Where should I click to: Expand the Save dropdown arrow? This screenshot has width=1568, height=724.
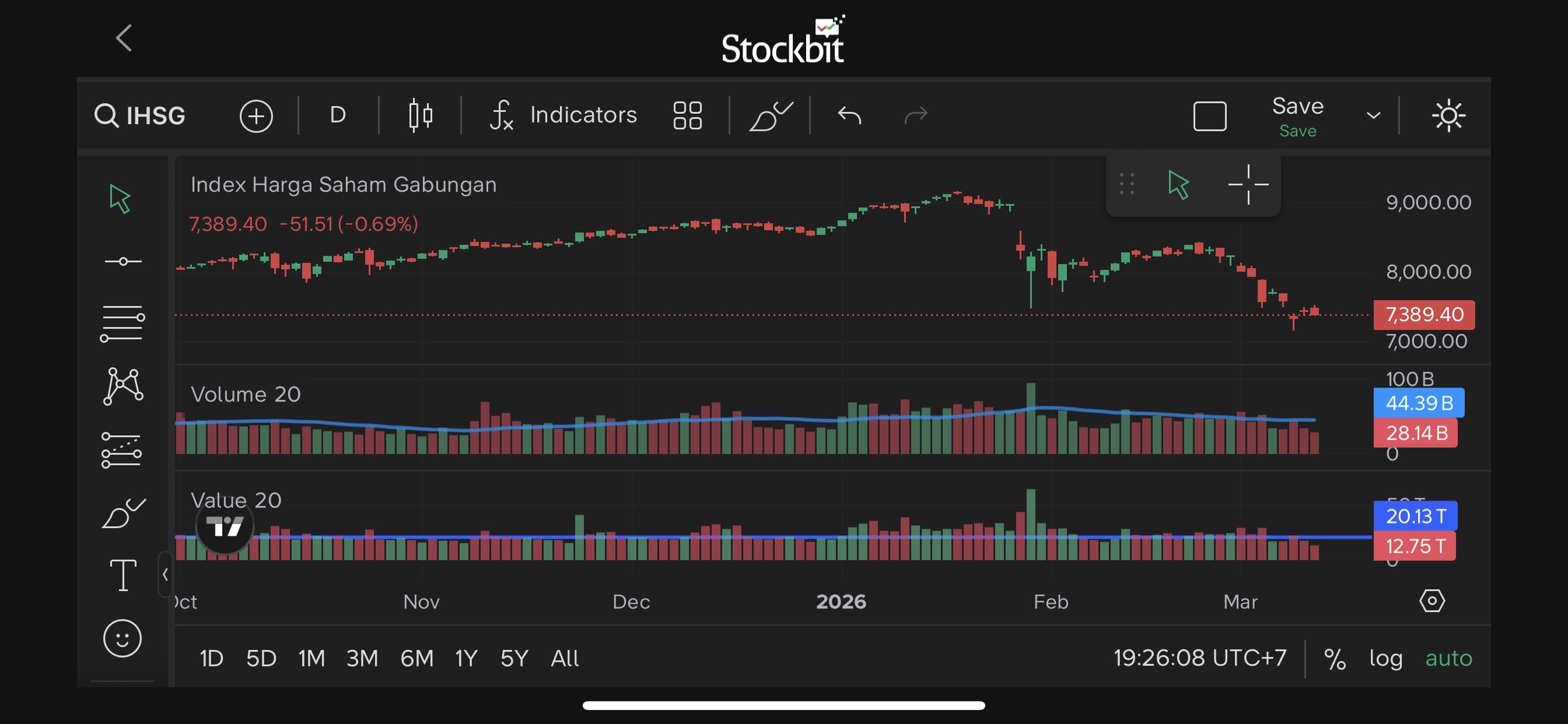pos(1373,115)
